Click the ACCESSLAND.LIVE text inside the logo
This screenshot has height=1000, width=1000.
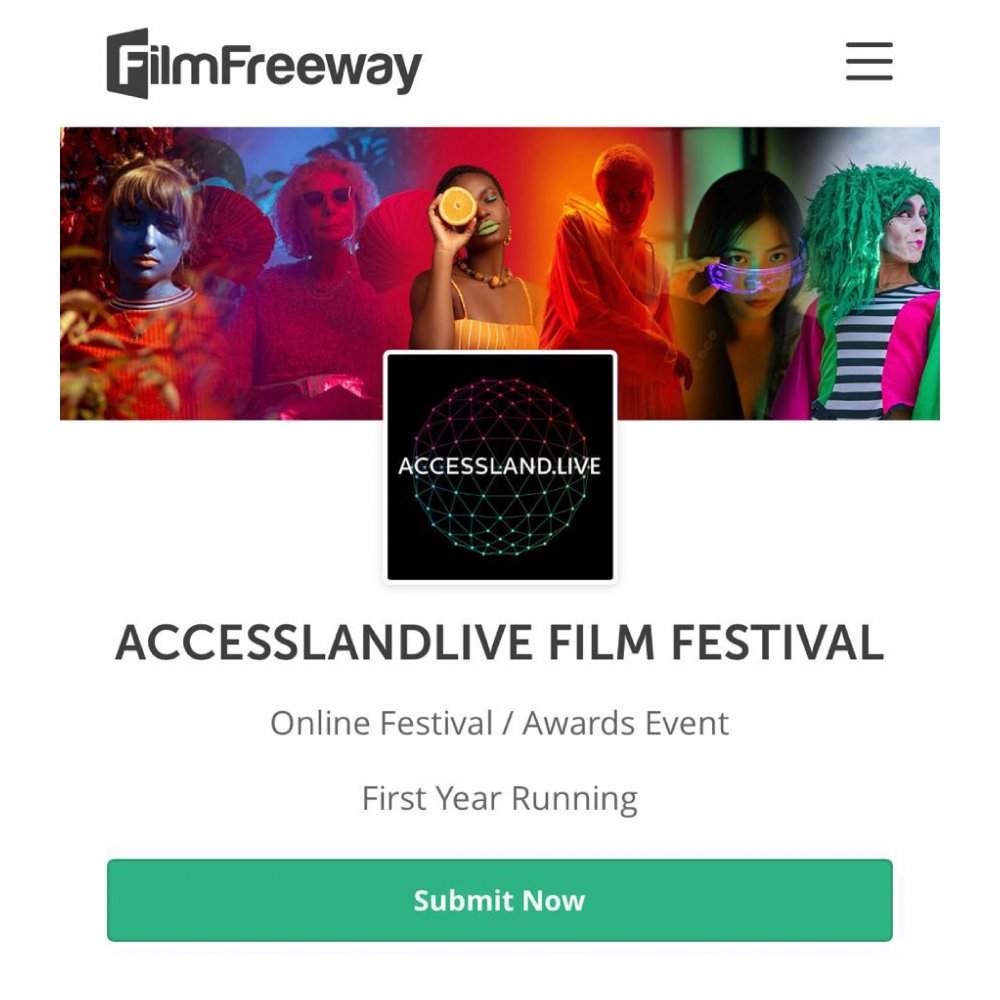[499, 466]
